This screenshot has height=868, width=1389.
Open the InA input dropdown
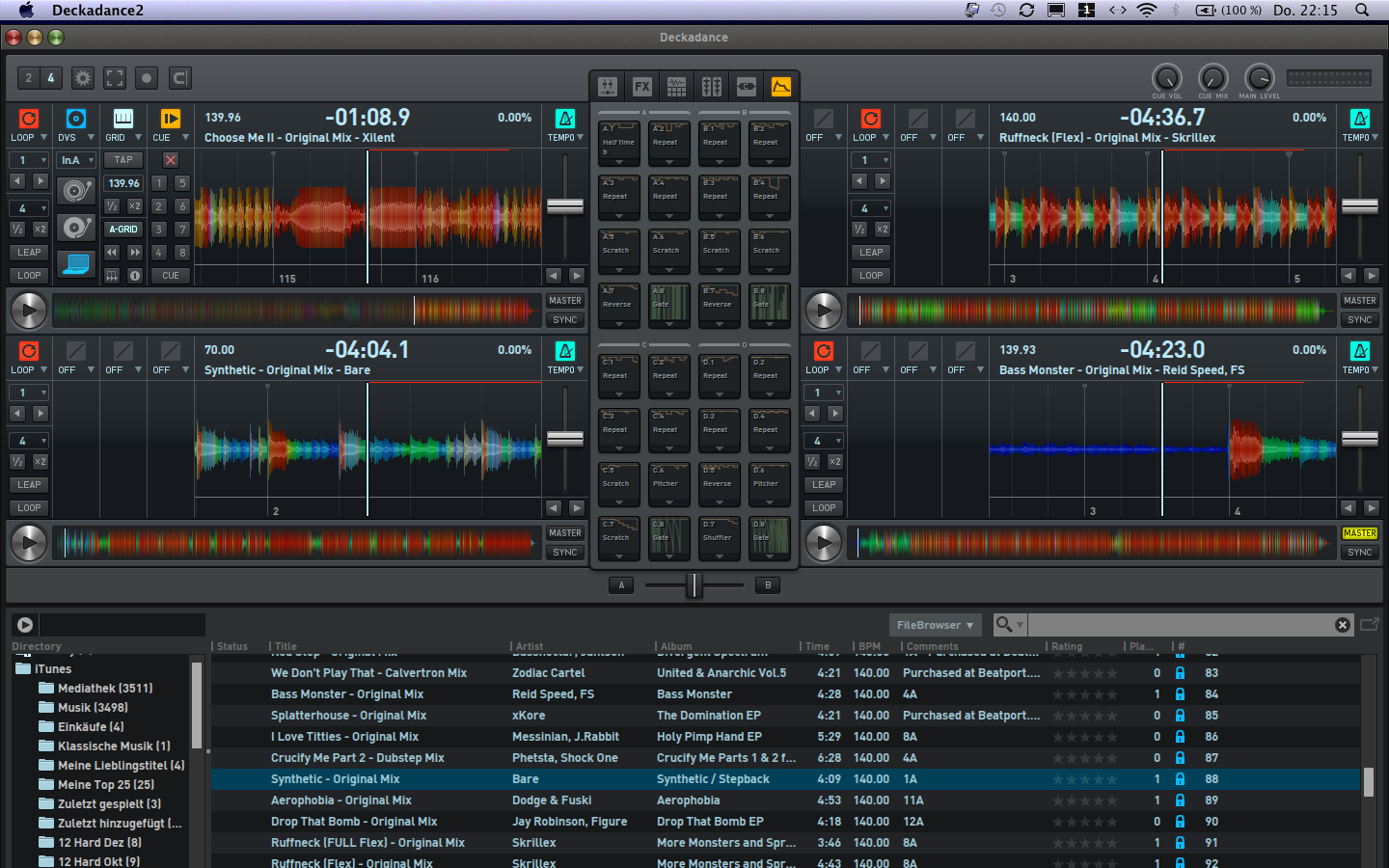click(x=76, y=160)
